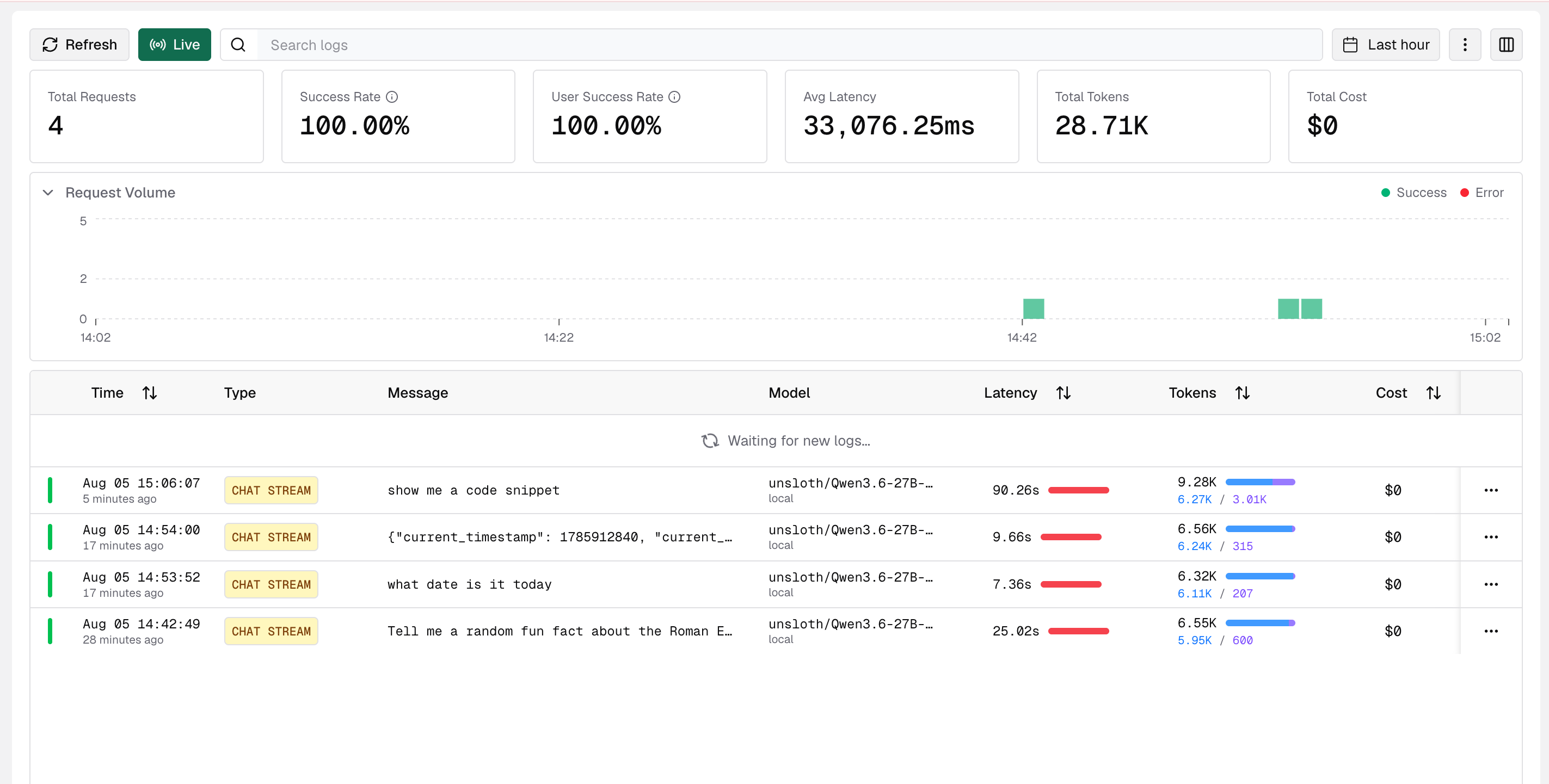
Task: Sort logs by Time column
Action: coord(150,393)
